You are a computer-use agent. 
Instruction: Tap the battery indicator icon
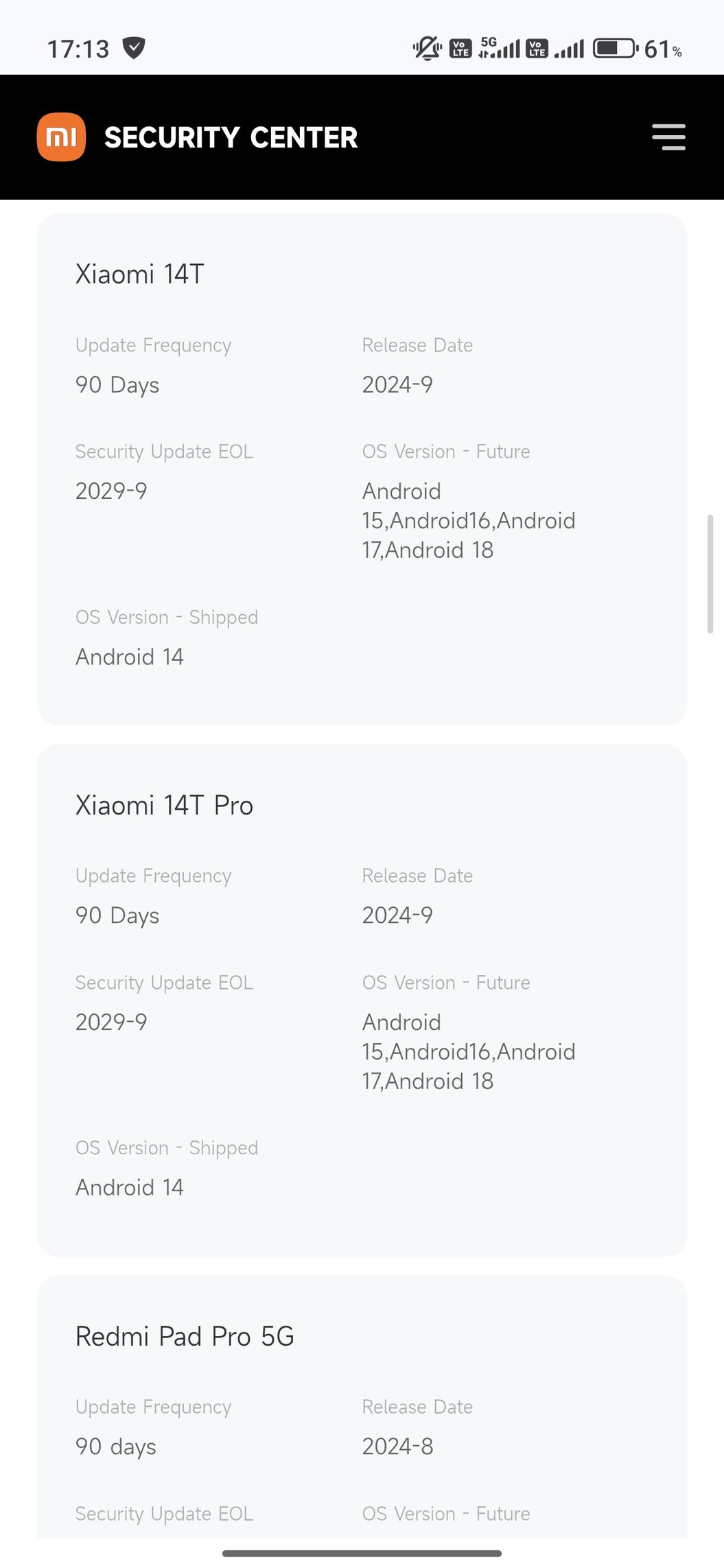pyautogui.click(x=616, y=49)
